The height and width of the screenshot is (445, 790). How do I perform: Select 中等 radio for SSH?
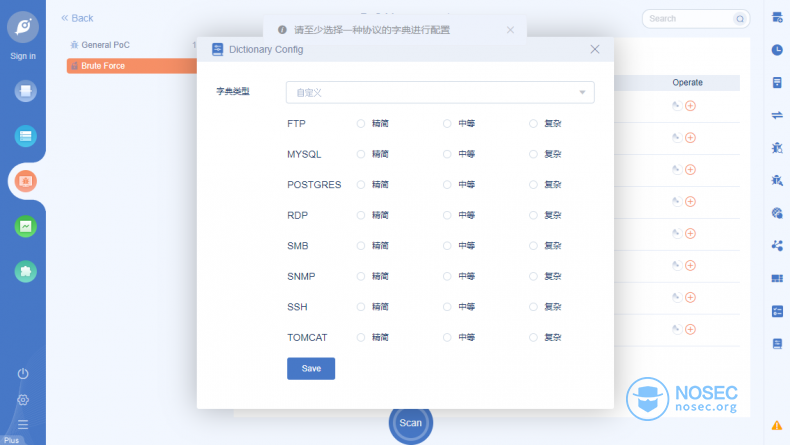[x=447, y=307]
